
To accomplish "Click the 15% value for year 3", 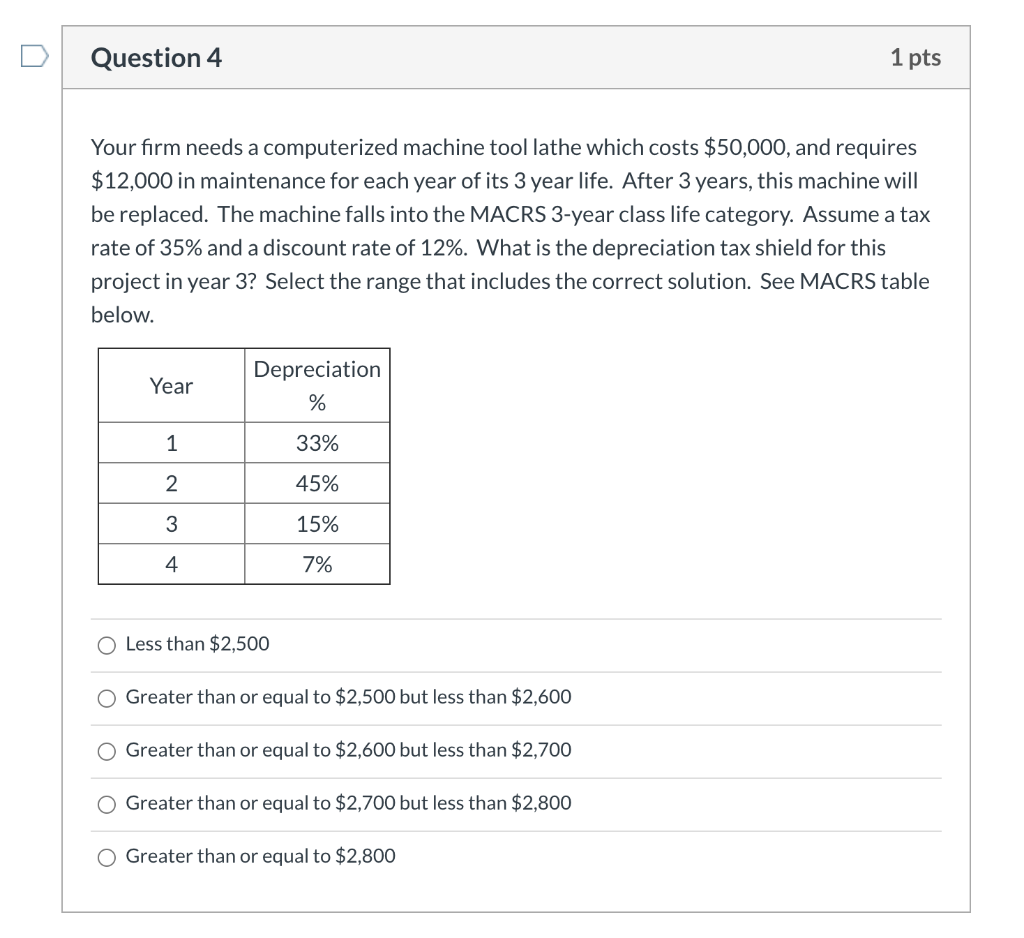I will [317, 523].
